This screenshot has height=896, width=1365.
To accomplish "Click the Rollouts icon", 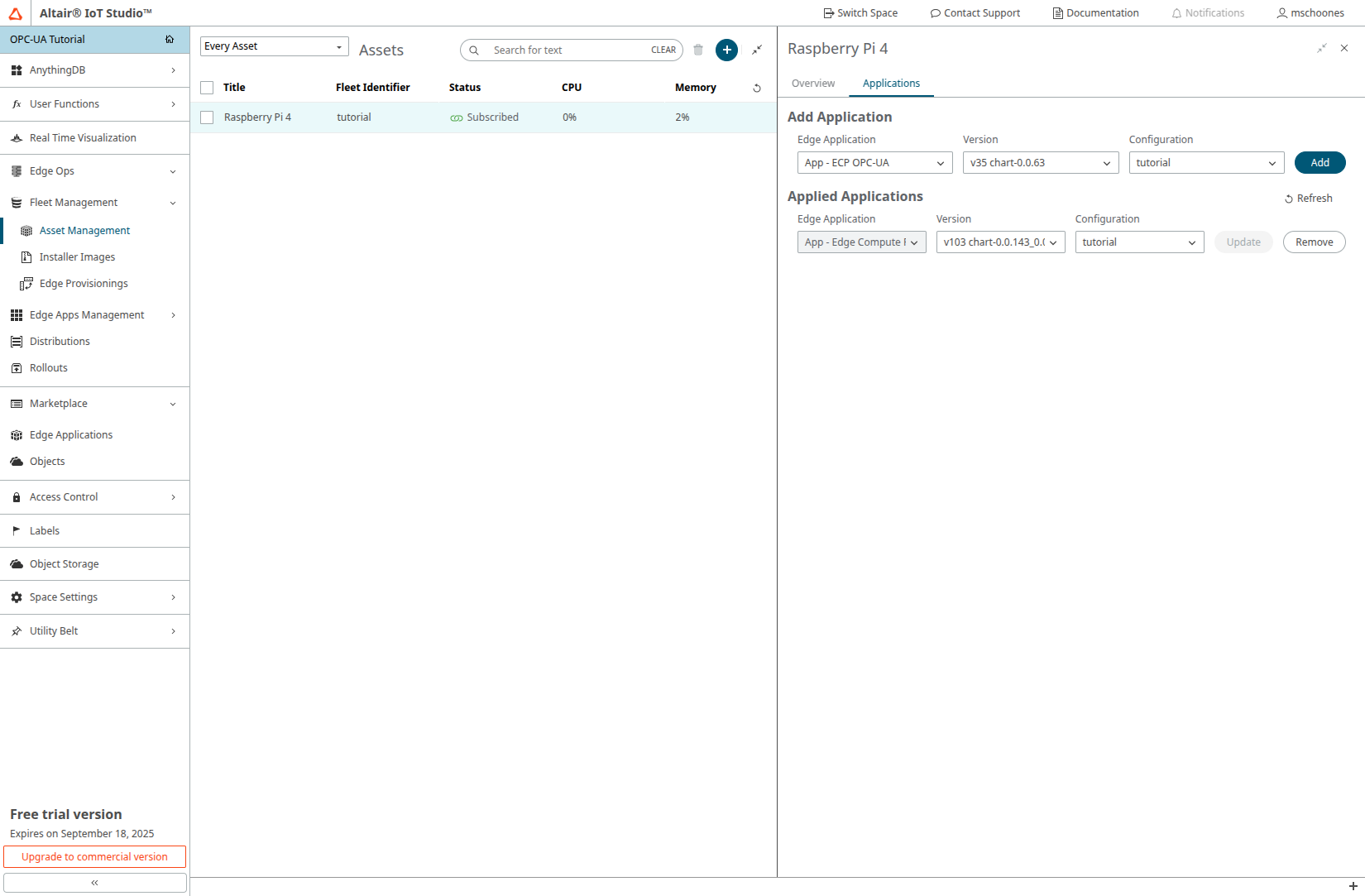I will (17, 368).
